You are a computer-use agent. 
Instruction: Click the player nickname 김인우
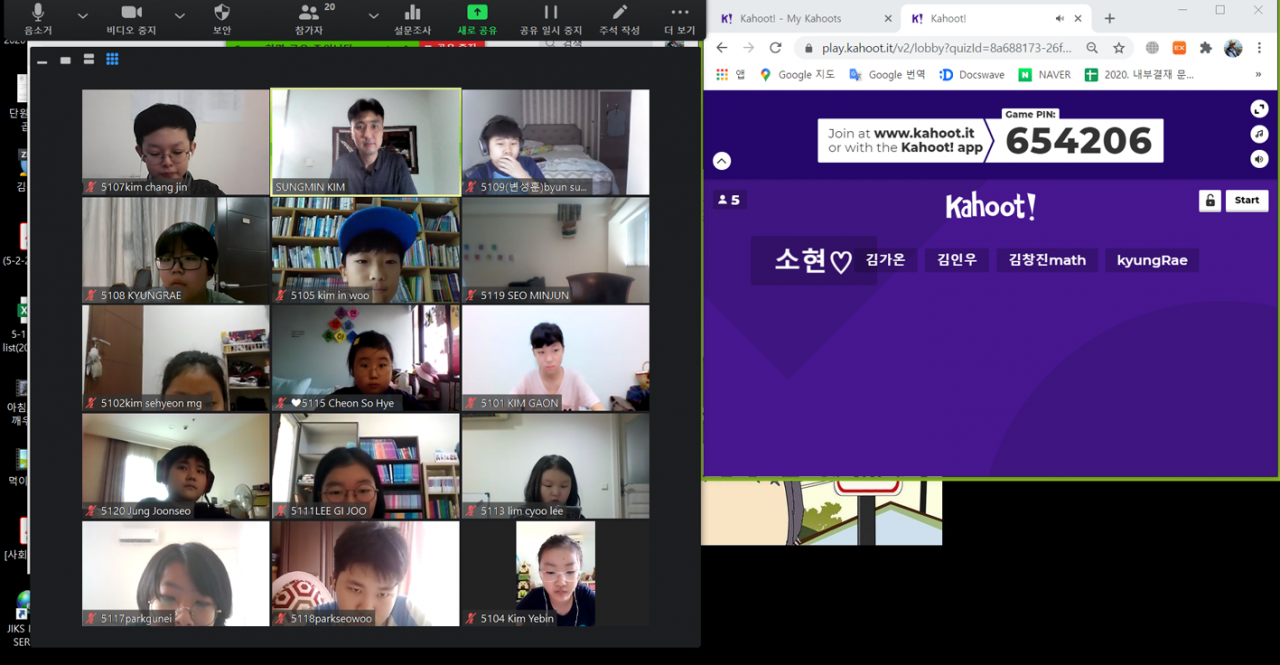tap(957, 260)
